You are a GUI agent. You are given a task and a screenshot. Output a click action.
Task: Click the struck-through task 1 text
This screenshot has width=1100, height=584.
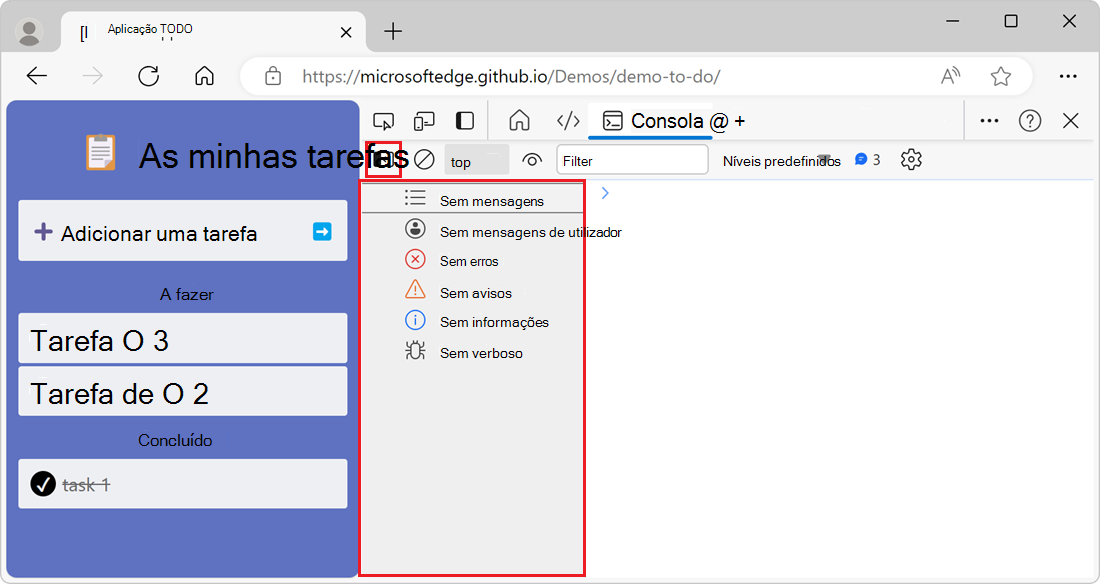pyautogui.click(x=86, y=484)
